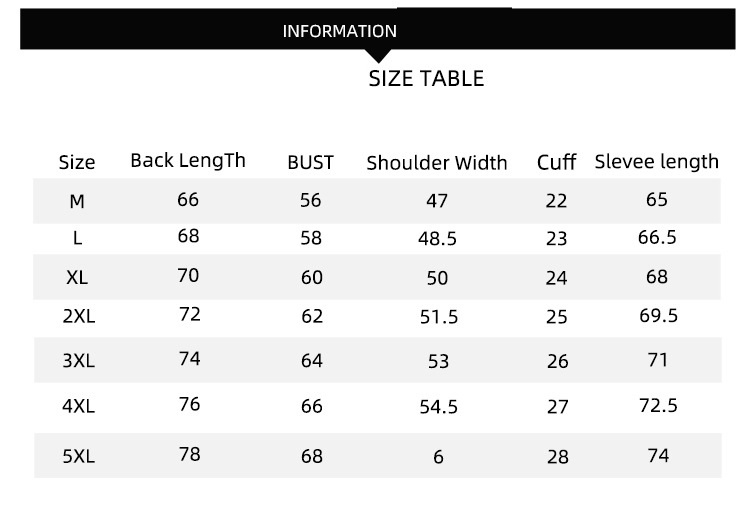
Task: Select the M size row label
Action: (77, 201)
